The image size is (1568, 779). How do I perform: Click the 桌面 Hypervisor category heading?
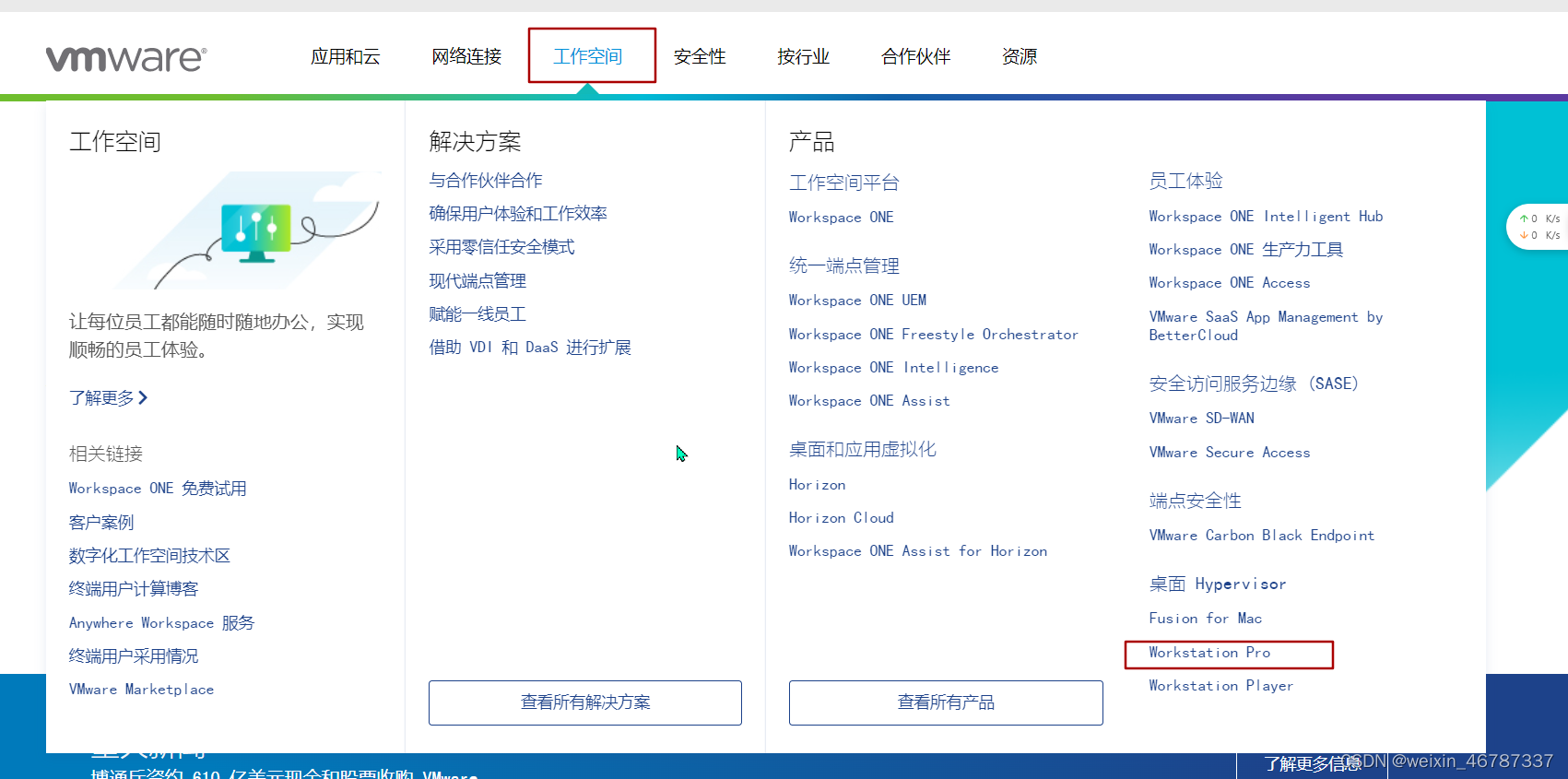click(1218, 584)
